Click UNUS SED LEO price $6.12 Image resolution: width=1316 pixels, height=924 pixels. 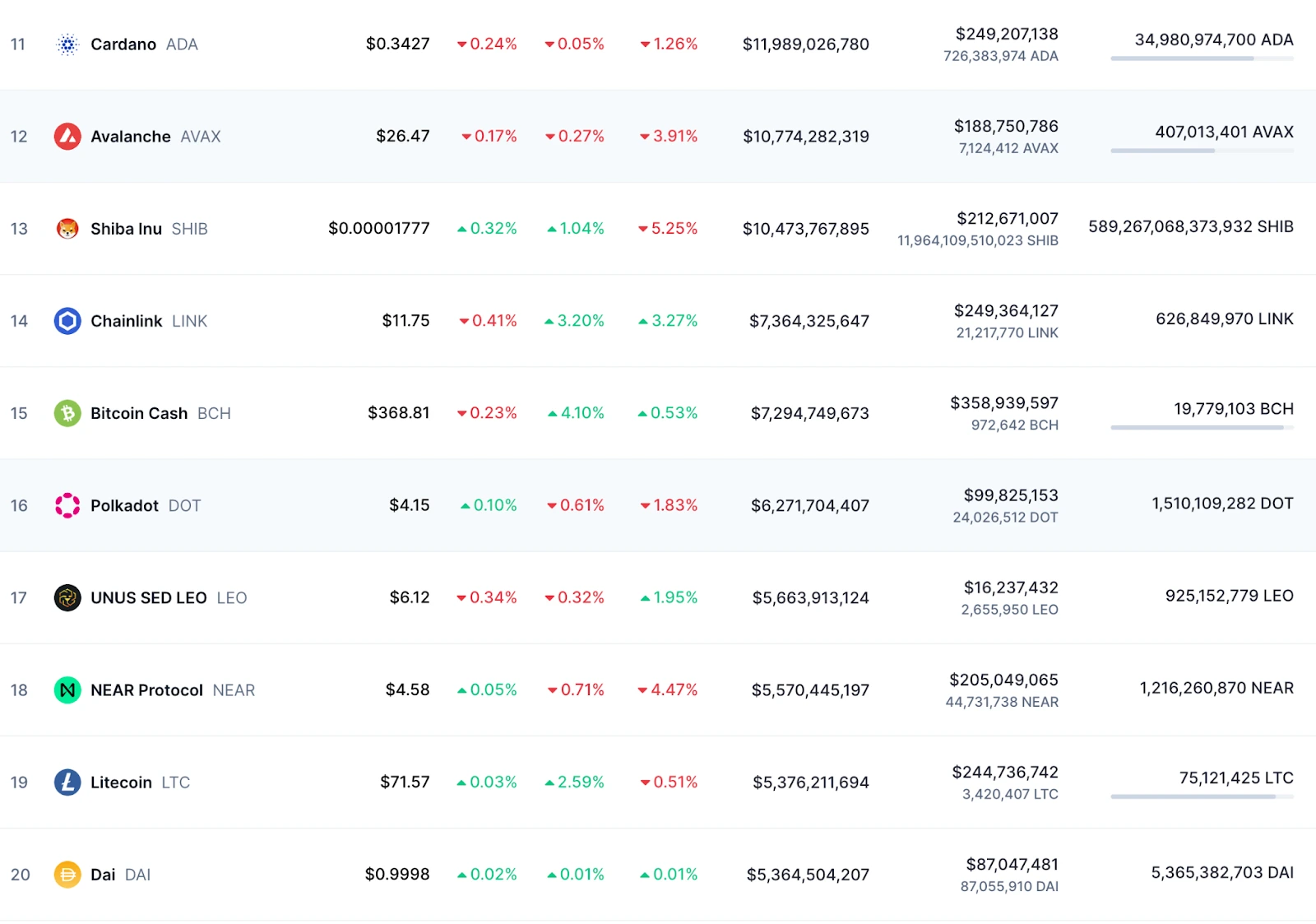pyautogui.click(x=410, y=597)
